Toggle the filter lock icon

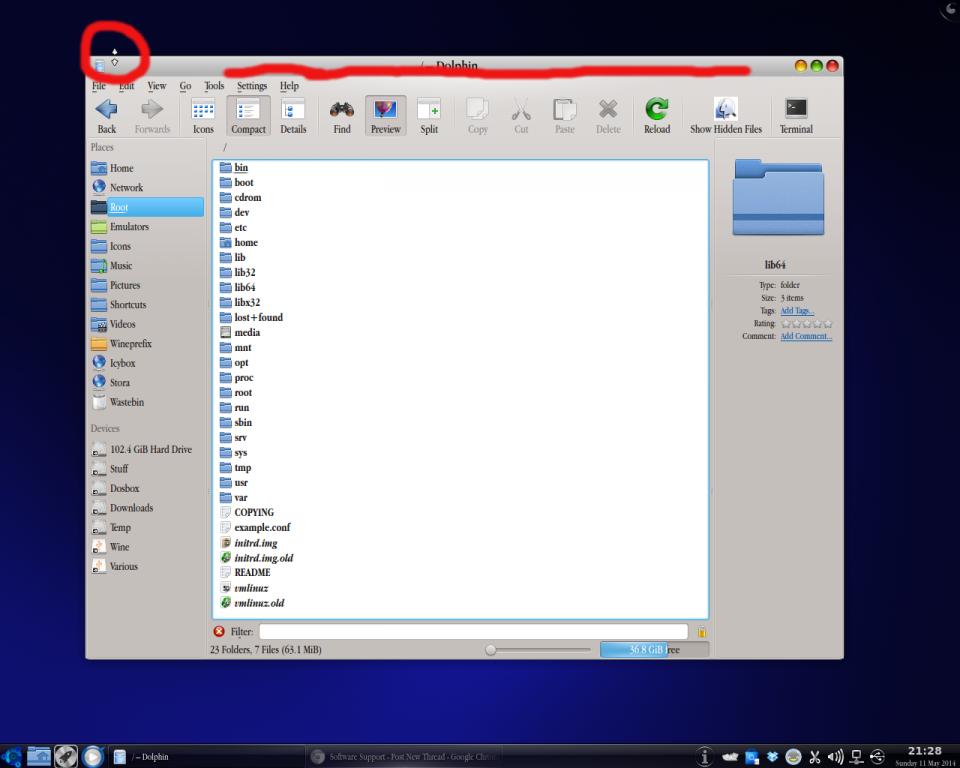point(701,632)
